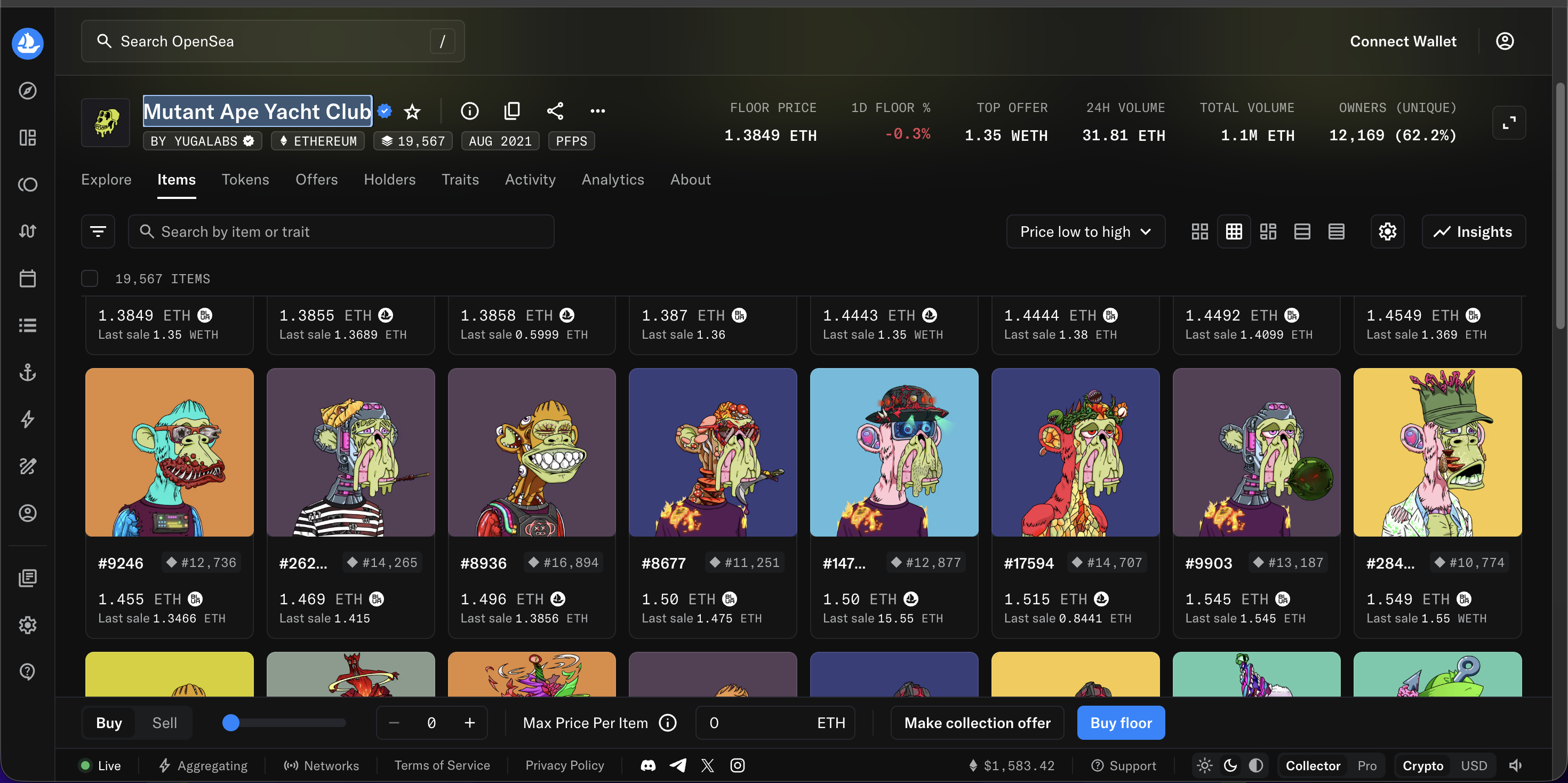Open the more options ellipsis menu
The image size is (1568, 783).
(x=598, y=111)
